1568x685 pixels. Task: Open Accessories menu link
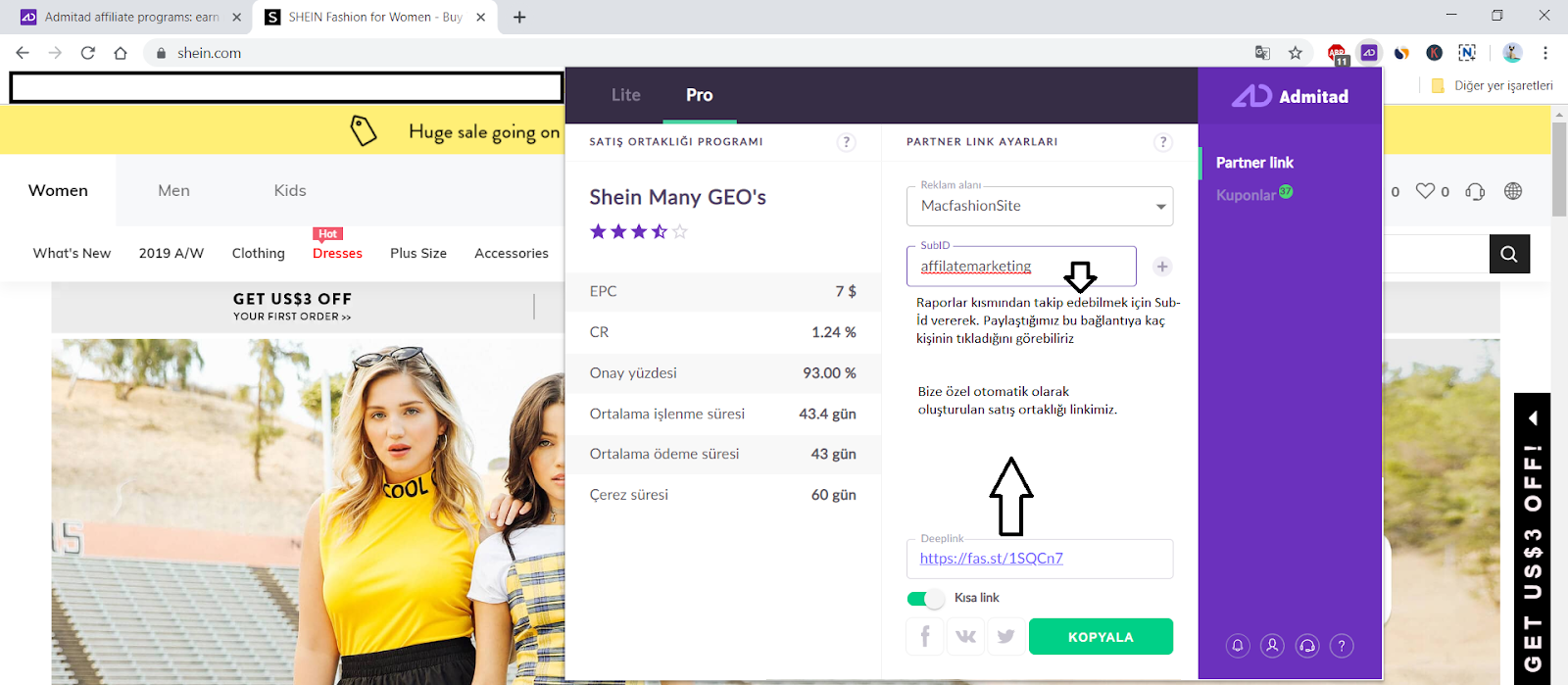point(512,253)
